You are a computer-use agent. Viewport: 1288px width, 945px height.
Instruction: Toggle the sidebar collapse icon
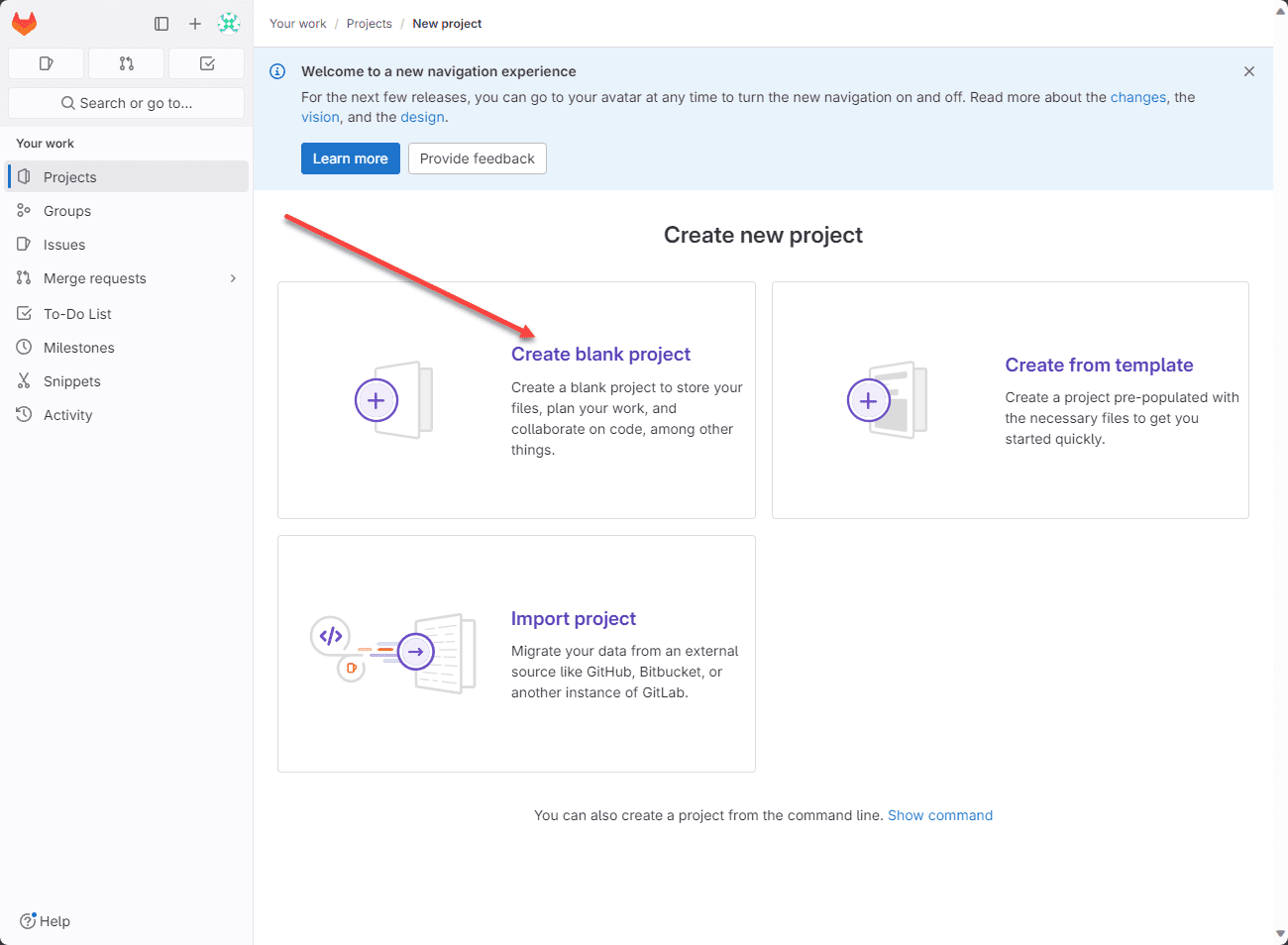(161, 24)
